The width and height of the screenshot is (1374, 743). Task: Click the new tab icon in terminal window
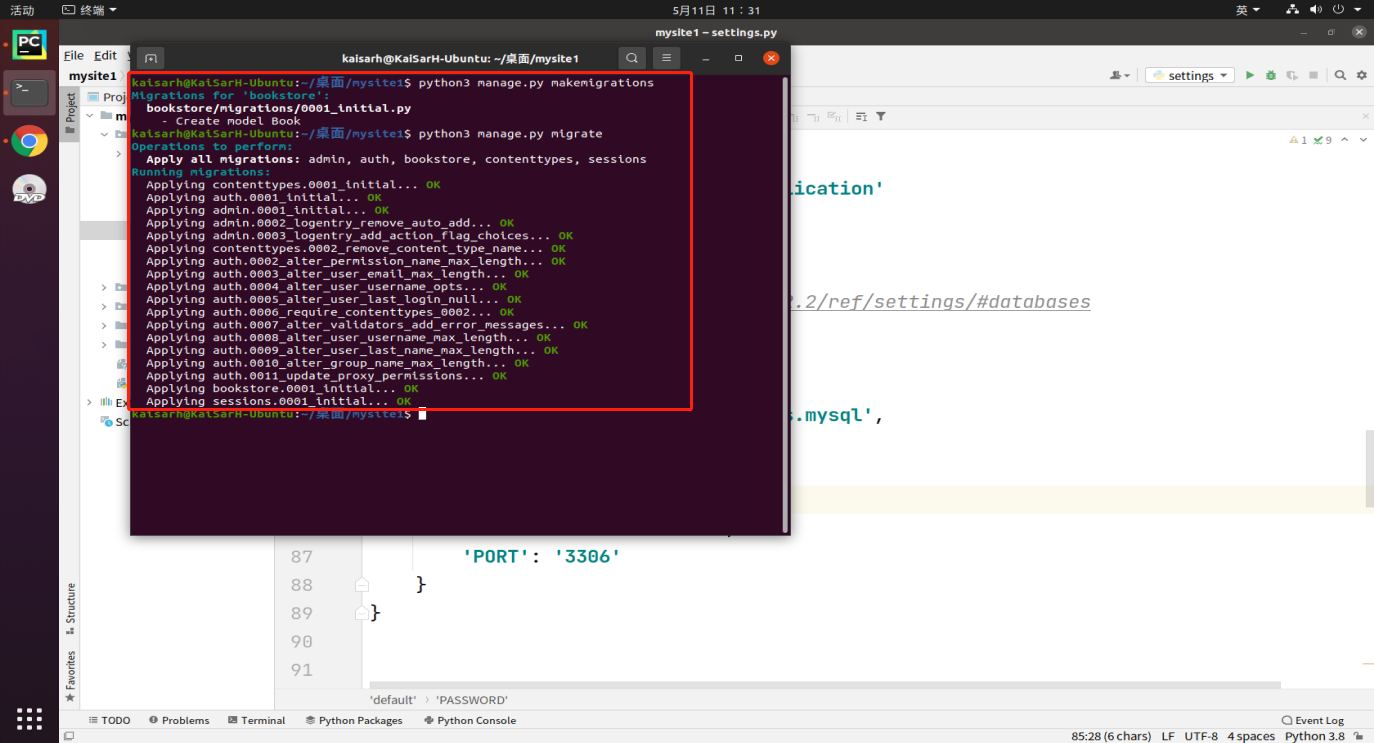point(151,59)
